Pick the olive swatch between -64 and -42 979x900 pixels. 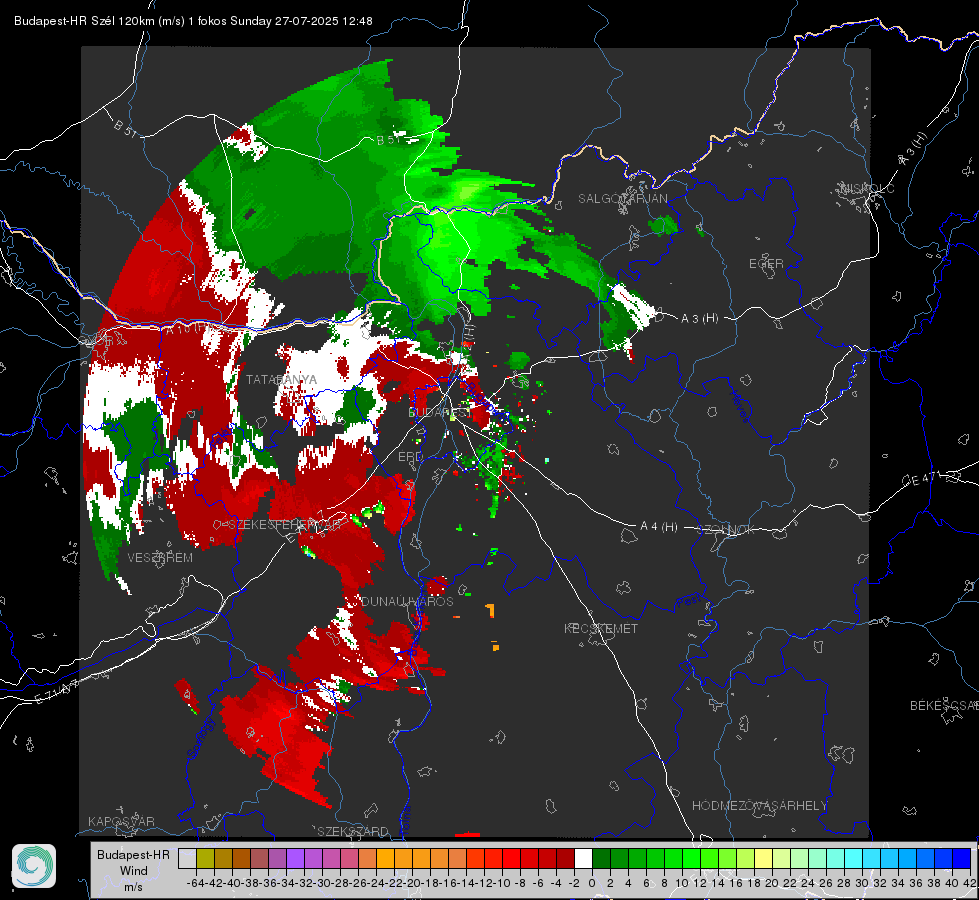[x=205, y=858]
